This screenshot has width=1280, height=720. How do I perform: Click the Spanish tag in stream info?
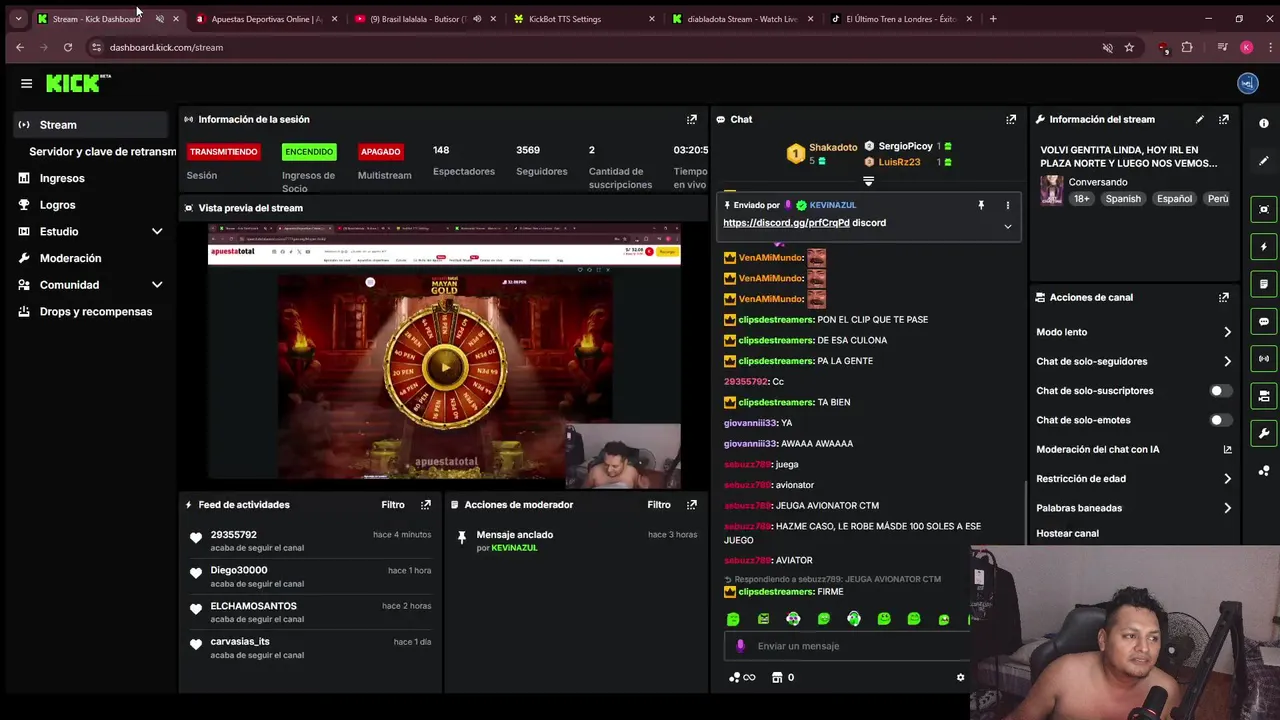[1122, 199]
